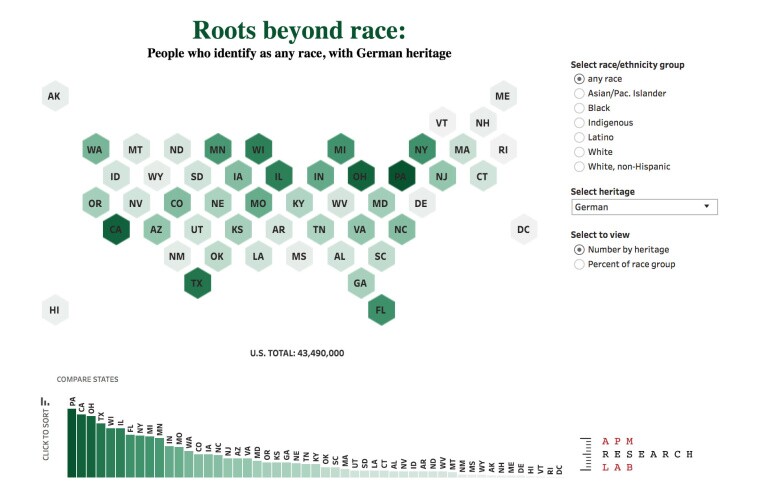Switch view to Percent of race group
Screen dimensions: 760x486
point(579,264)
